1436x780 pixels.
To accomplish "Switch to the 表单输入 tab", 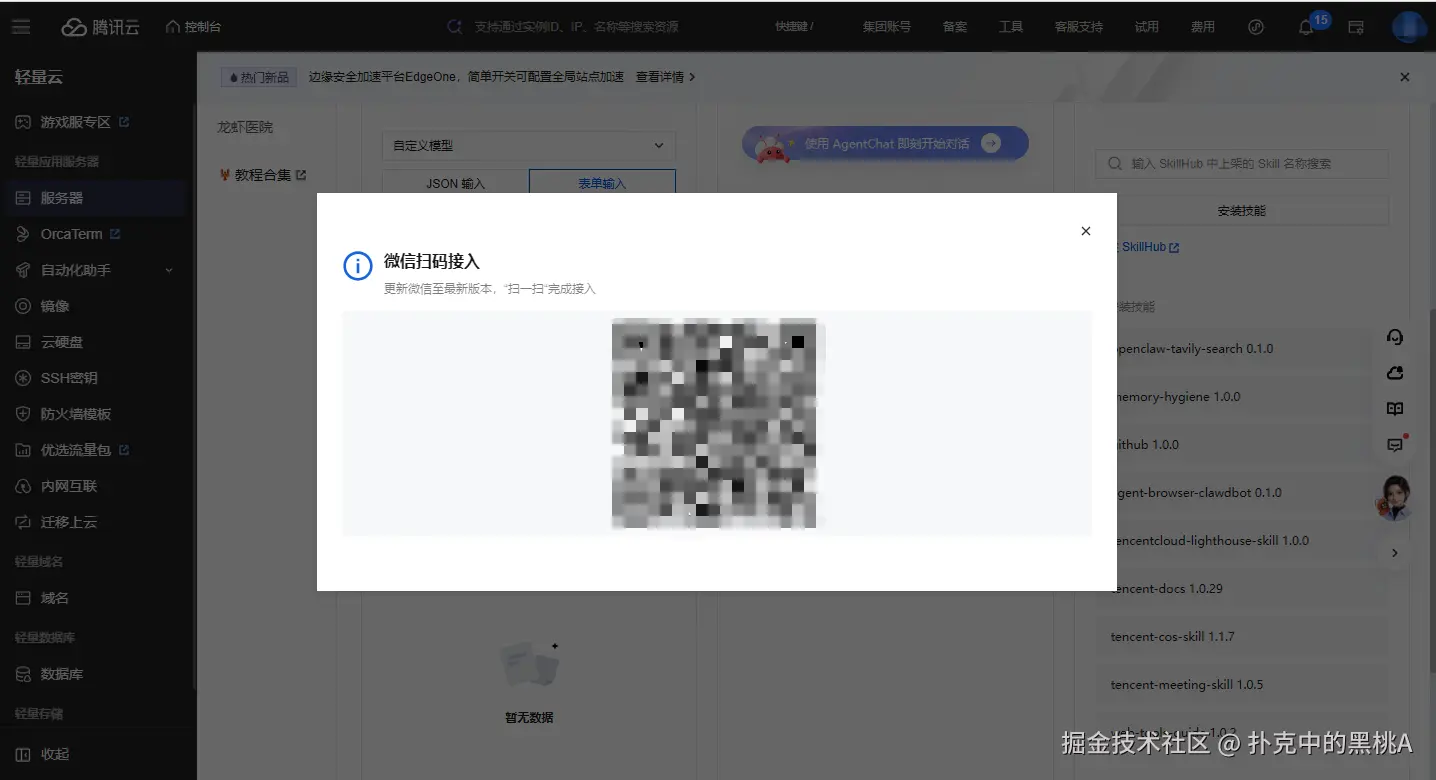I will pyautogui.click(x=602, y=182).
